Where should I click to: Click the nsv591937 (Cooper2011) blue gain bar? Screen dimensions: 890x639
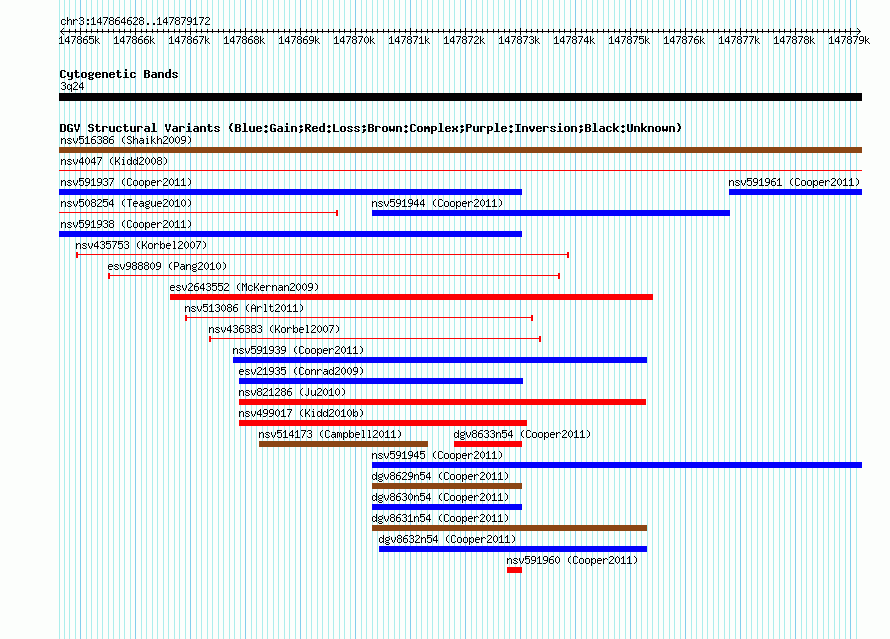pos(291,192)
